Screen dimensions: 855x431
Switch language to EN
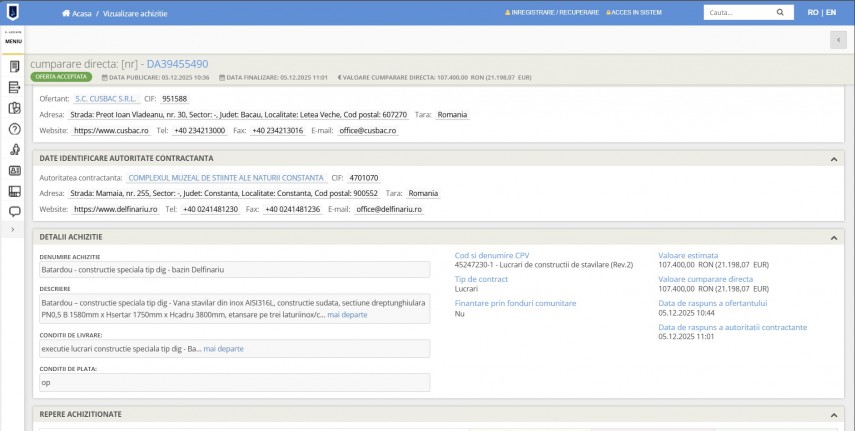(x=830, y=13)
